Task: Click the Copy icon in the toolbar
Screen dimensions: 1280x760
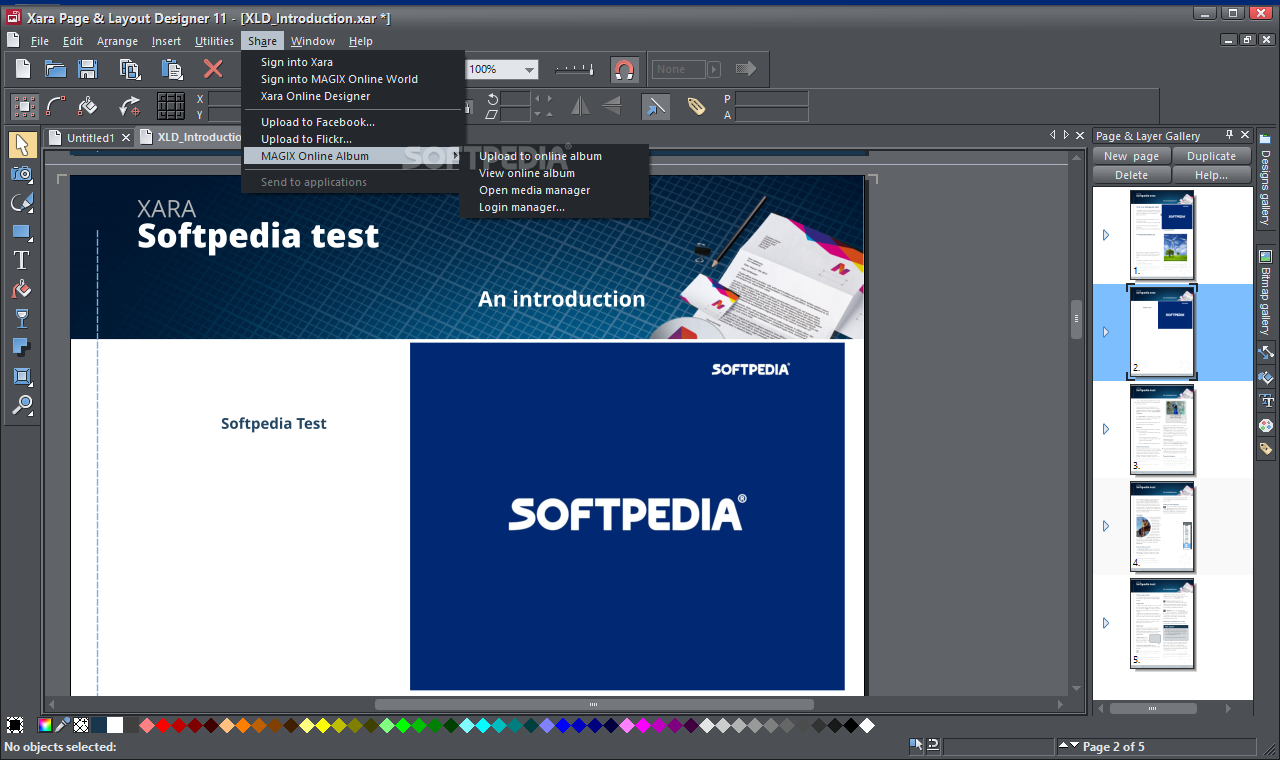Action: (x=130, y=69)
